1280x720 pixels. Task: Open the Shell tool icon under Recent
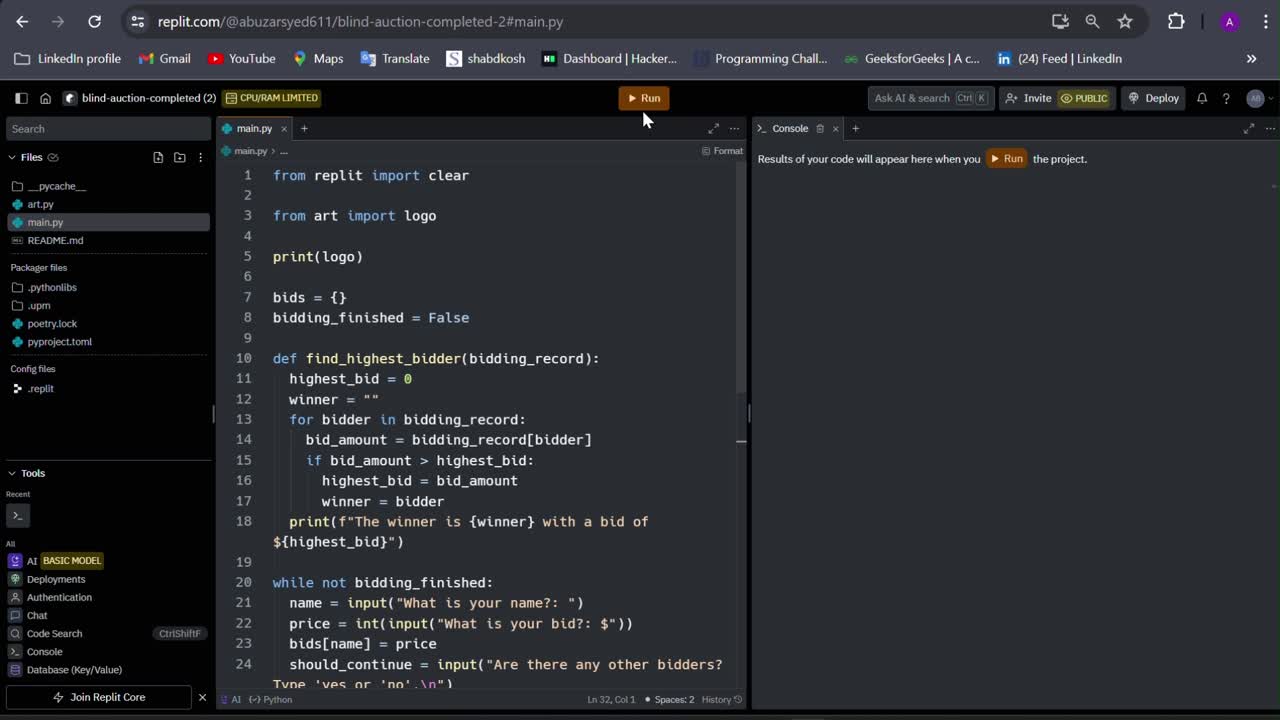pyautogui.click(x=17, y=515)
